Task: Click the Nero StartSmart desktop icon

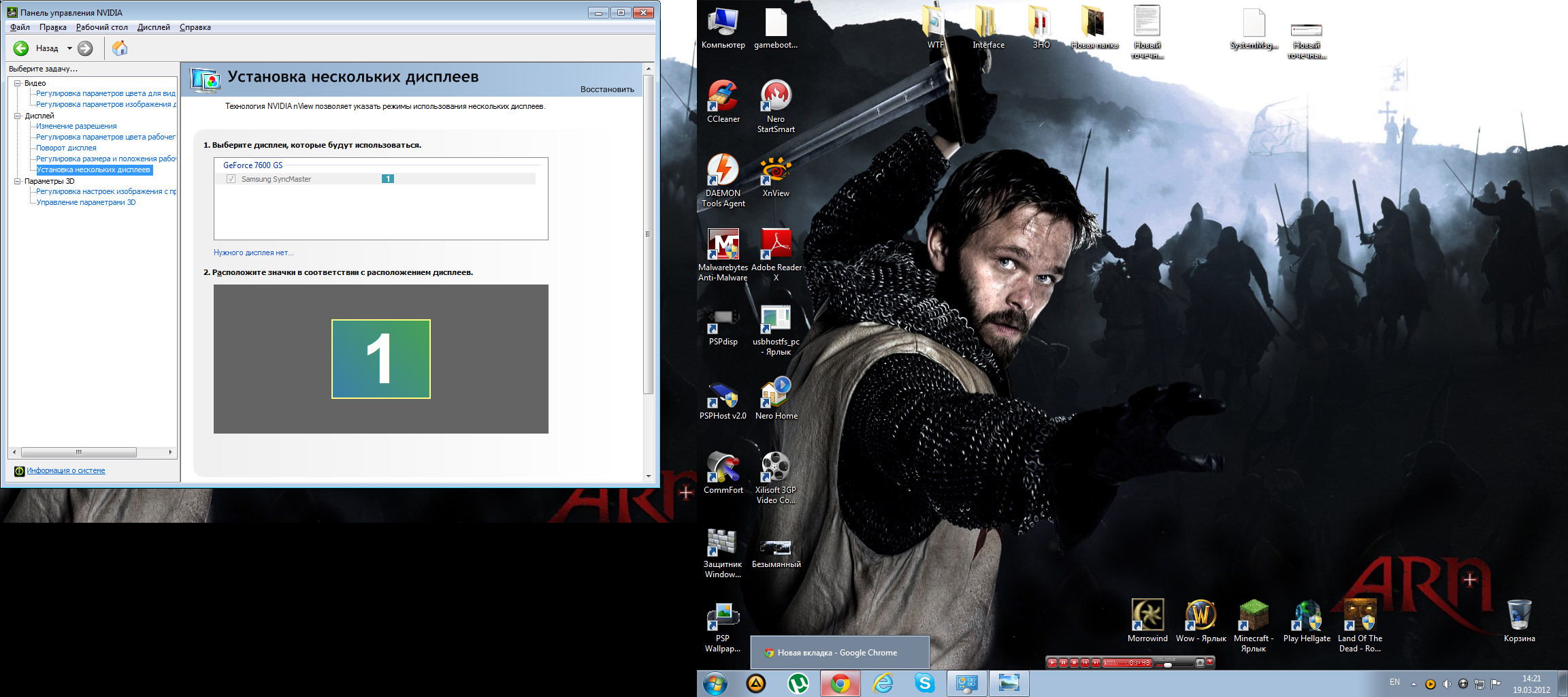Action: (776, 107)
